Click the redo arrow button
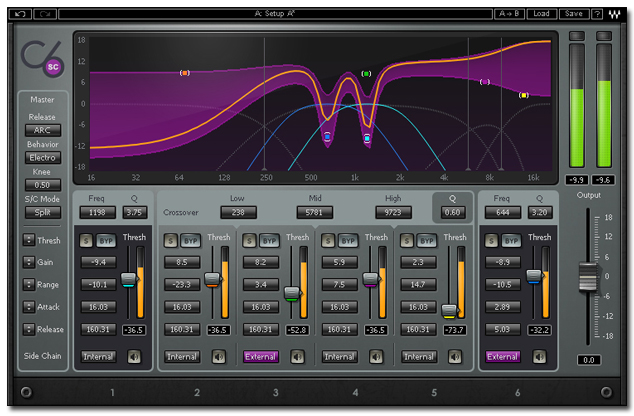Viewport: 634px width, 416px height. click(x=45, y=14)
